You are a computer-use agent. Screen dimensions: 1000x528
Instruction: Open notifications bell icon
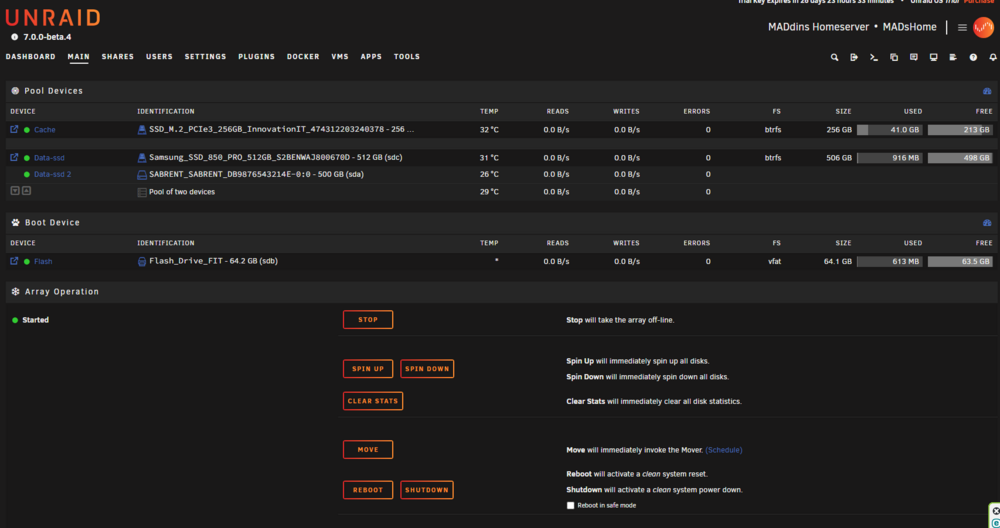993,57
